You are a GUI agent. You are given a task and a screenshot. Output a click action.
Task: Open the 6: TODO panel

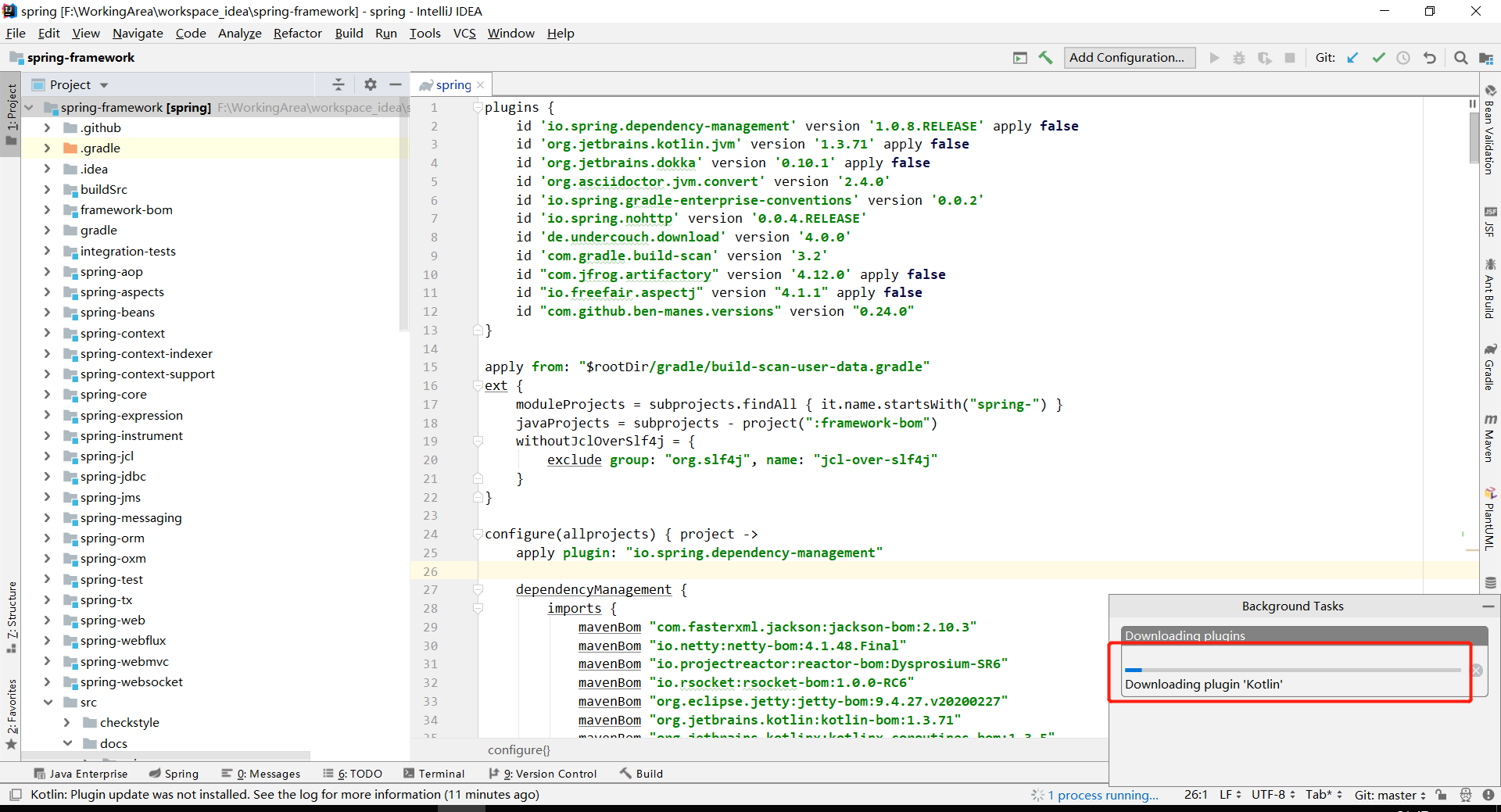coord(353,774)
